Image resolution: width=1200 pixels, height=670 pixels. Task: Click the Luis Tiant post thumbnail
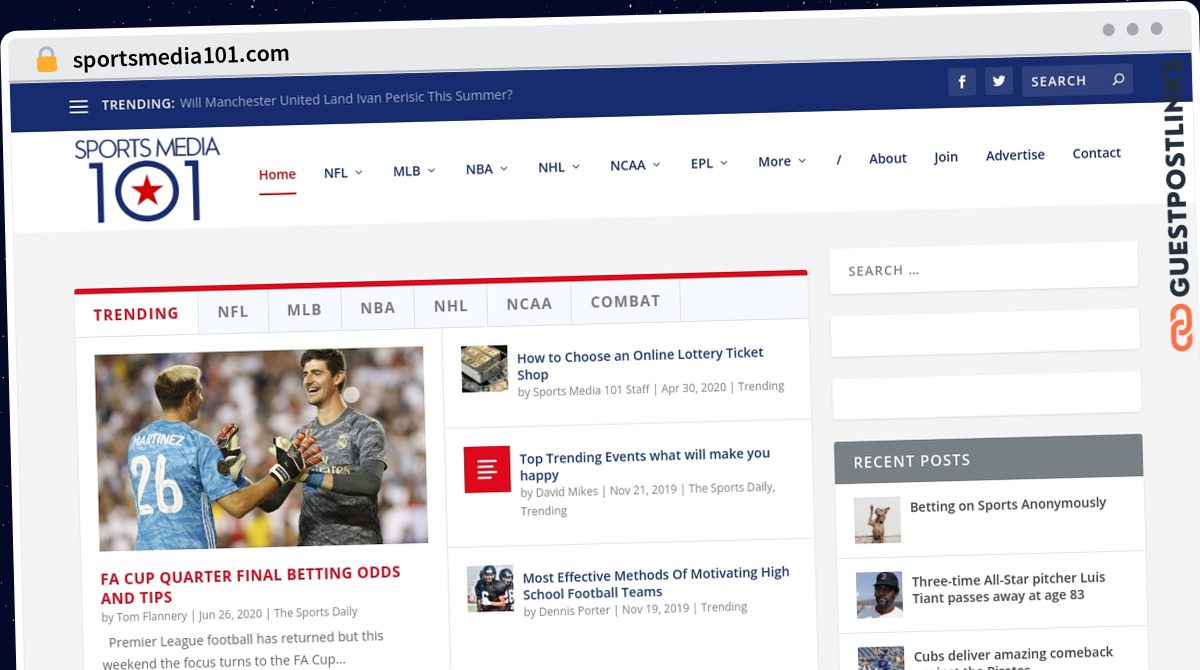[879, 595]
